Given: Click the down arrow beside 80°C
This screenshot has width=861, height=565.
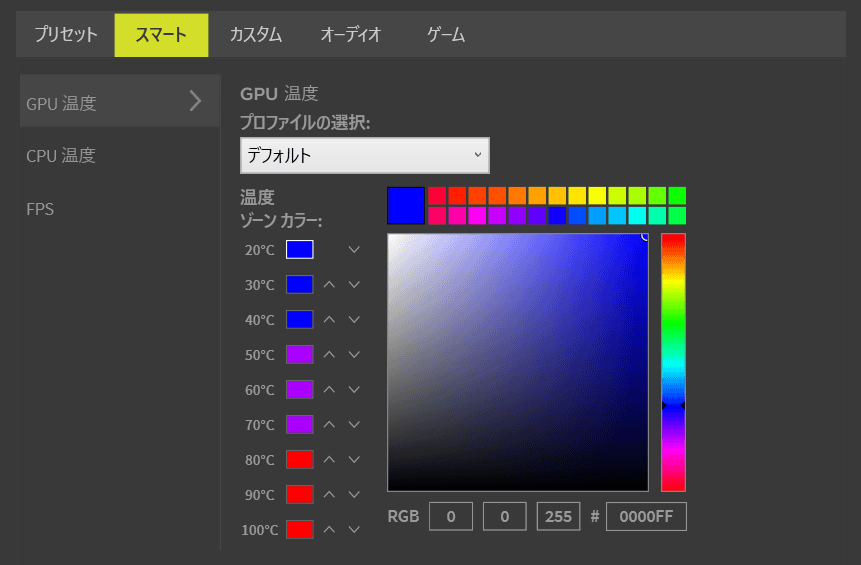Looking at the screenshot, I should 354,460.
